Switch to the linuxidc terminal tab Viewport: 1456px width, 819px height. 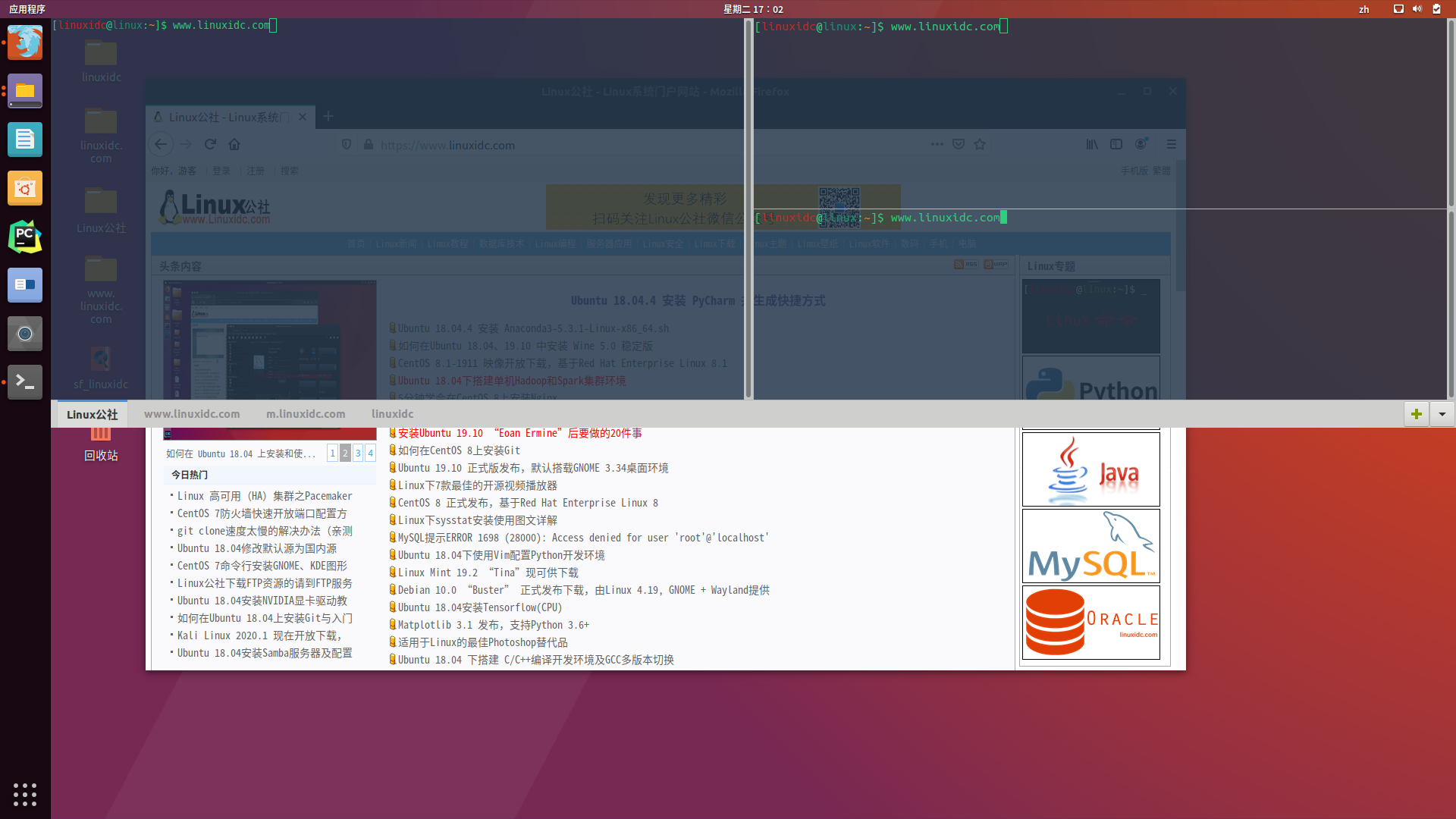[x=392, y=414]
